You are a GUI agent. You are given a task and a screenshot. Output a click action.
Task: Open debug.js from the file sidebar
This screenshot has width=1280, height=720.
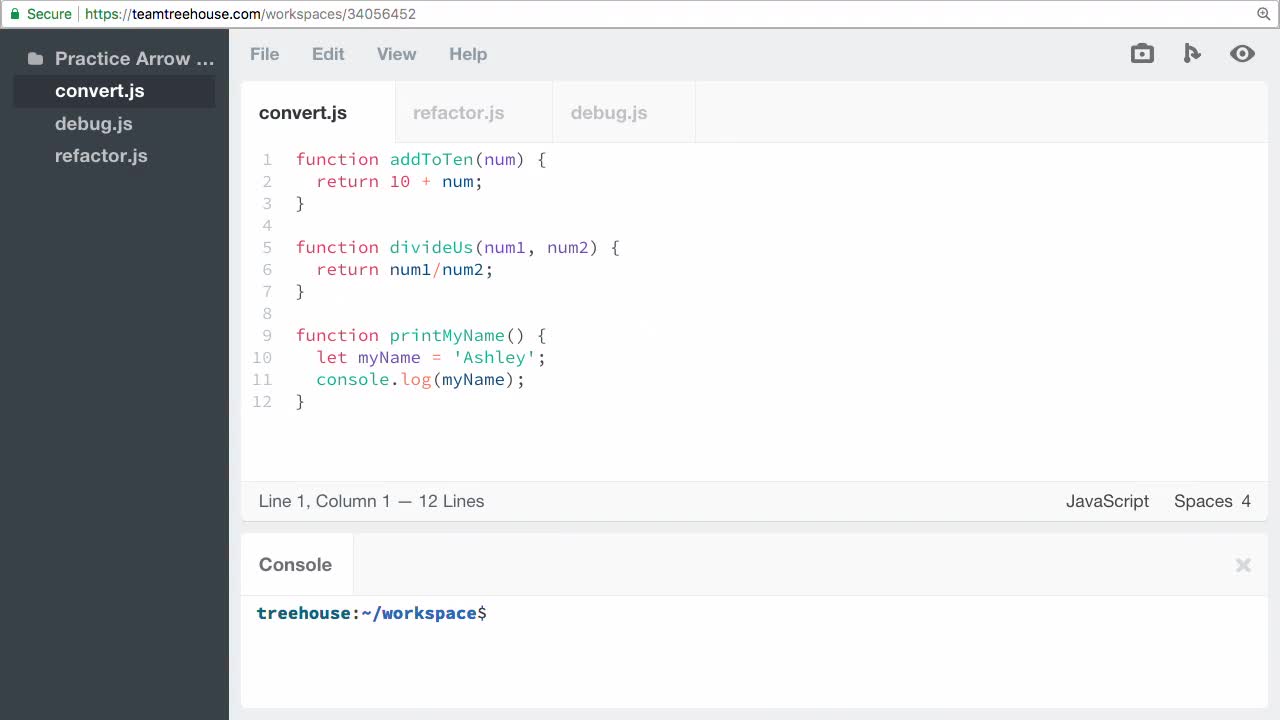click(x=94, y=123)
